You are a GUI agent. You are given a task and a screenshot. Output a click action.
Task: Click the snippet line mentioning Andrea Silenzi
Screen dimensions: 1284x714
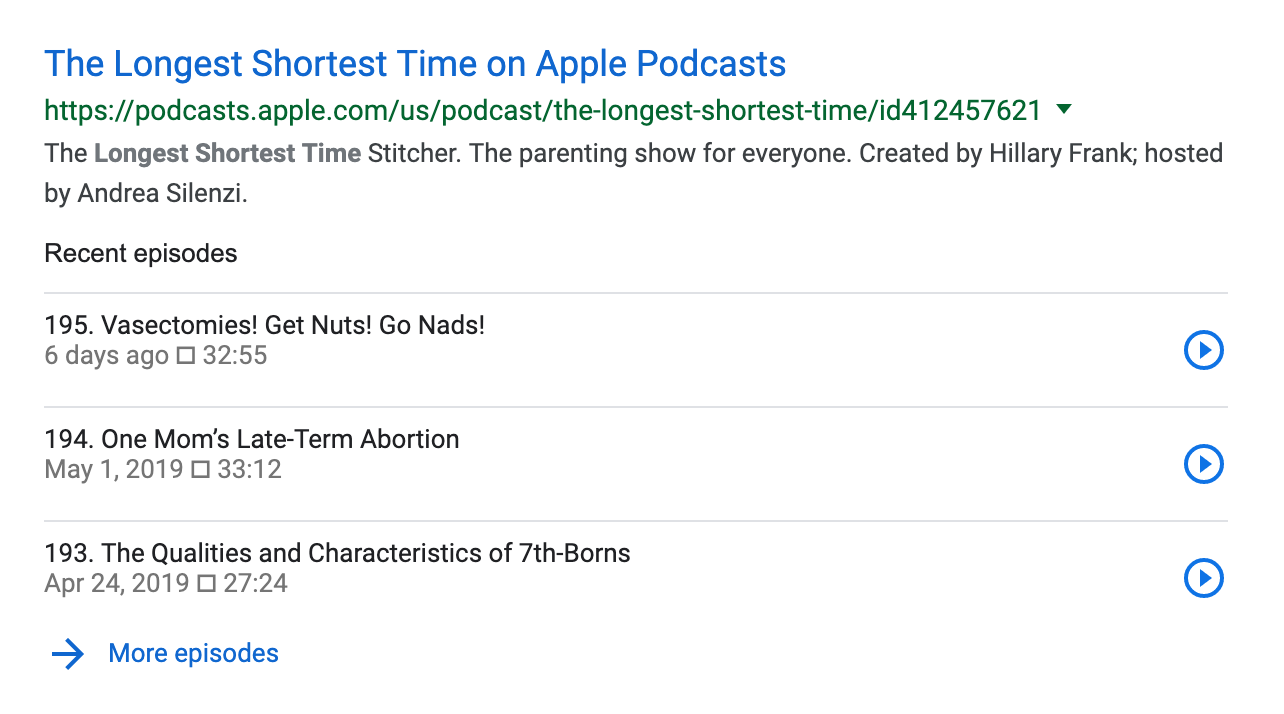tap(146, 194)
